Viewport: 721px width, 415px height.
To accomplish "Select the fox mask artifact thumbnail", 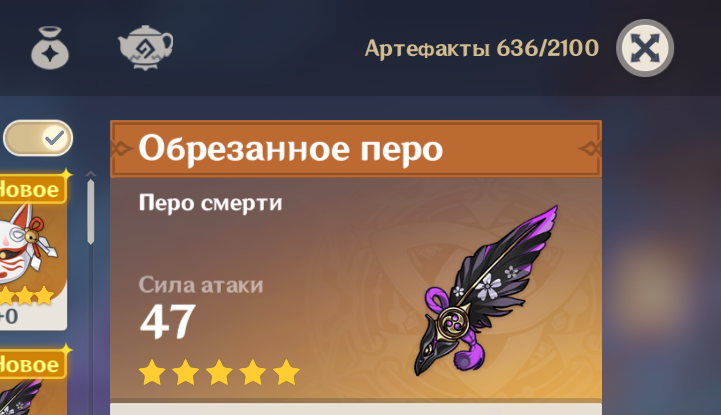I will pyautogui.click(x=29, y=250).
